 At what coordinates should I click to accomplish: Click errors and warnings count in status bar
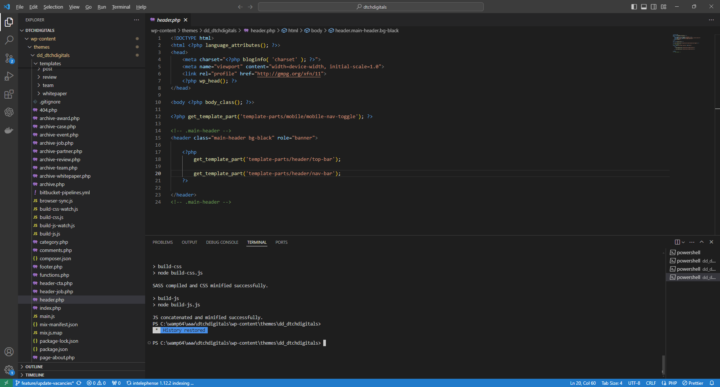[96, 383]
